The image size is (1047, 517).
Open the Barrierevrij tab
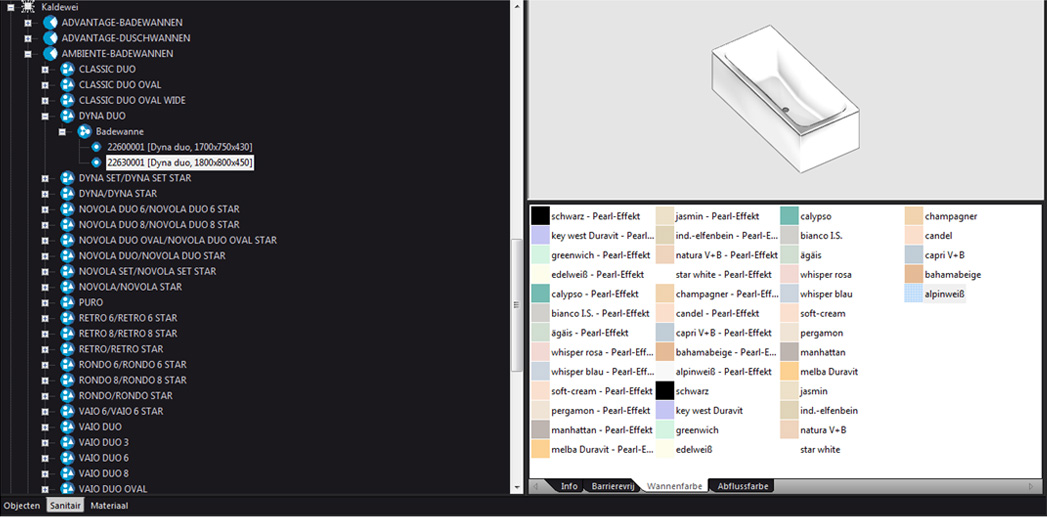pos(612,486)
